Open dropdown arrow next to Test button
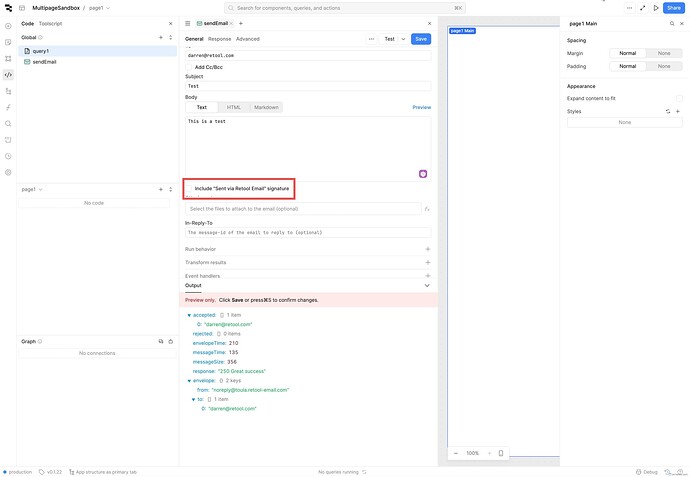This screenshot has width=690, height=477. coord(403,39)
